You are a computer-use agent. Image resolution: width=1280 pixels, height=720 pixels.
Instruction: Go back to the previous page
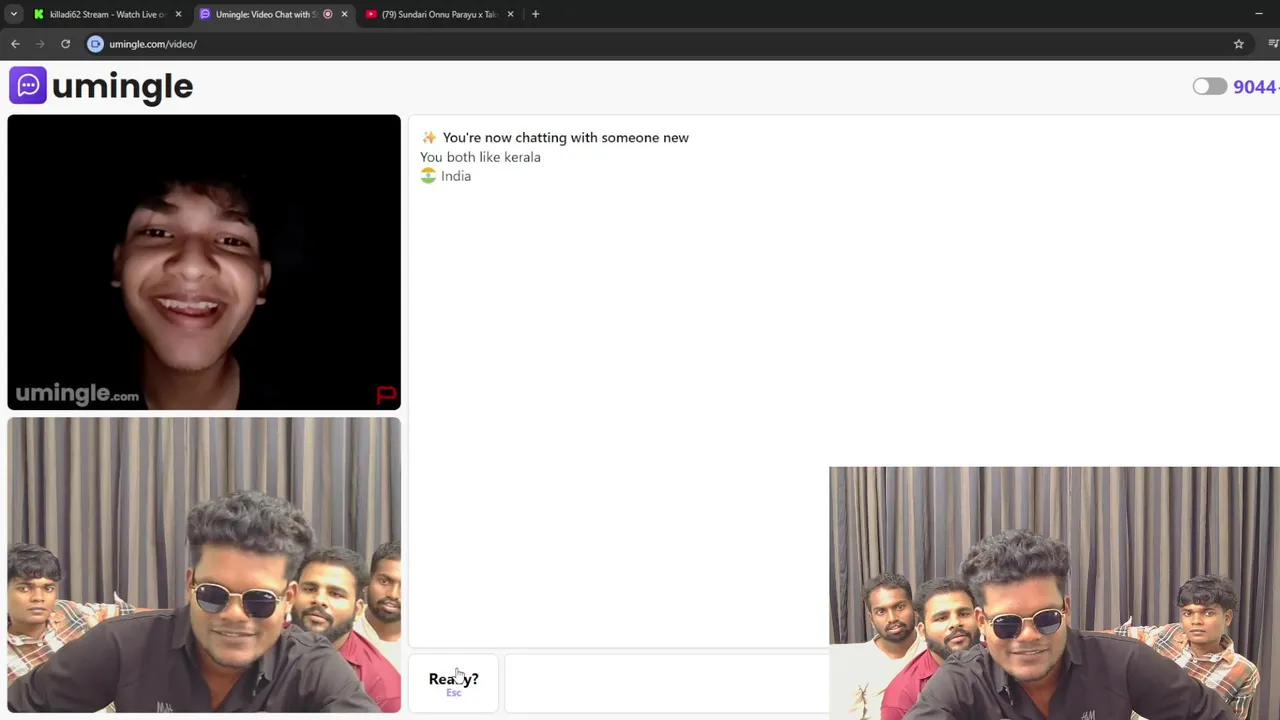click(15, 44)
